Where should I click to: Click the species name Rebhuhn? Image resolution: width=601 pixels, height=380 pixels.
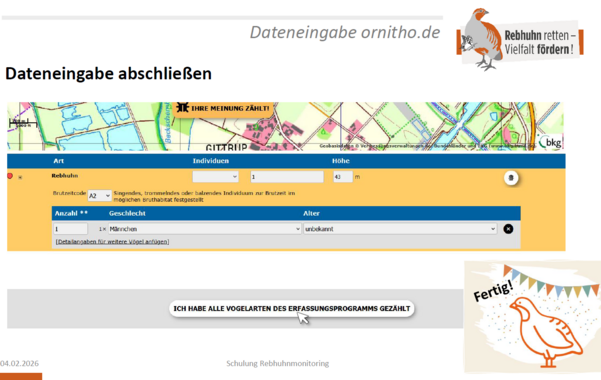[65, 176]
